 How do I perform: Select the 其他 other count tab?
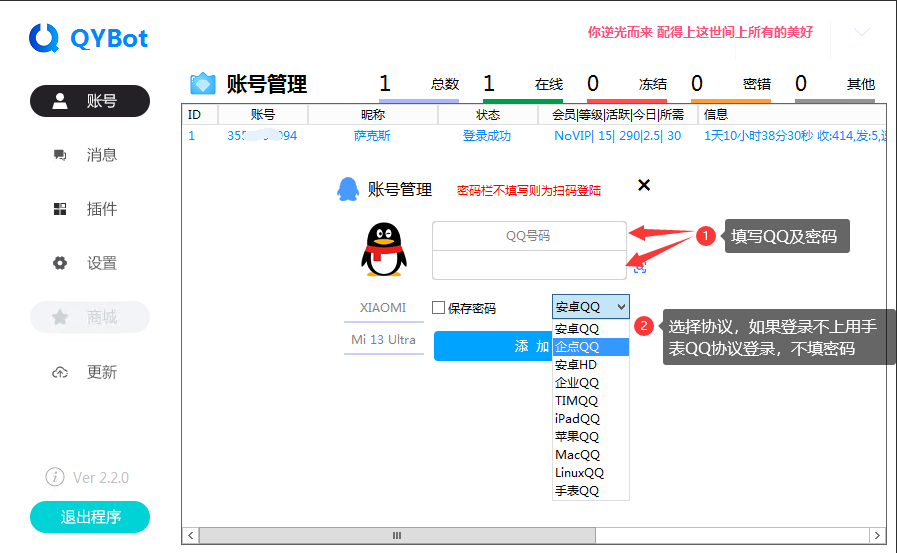(x=835, y=86)
